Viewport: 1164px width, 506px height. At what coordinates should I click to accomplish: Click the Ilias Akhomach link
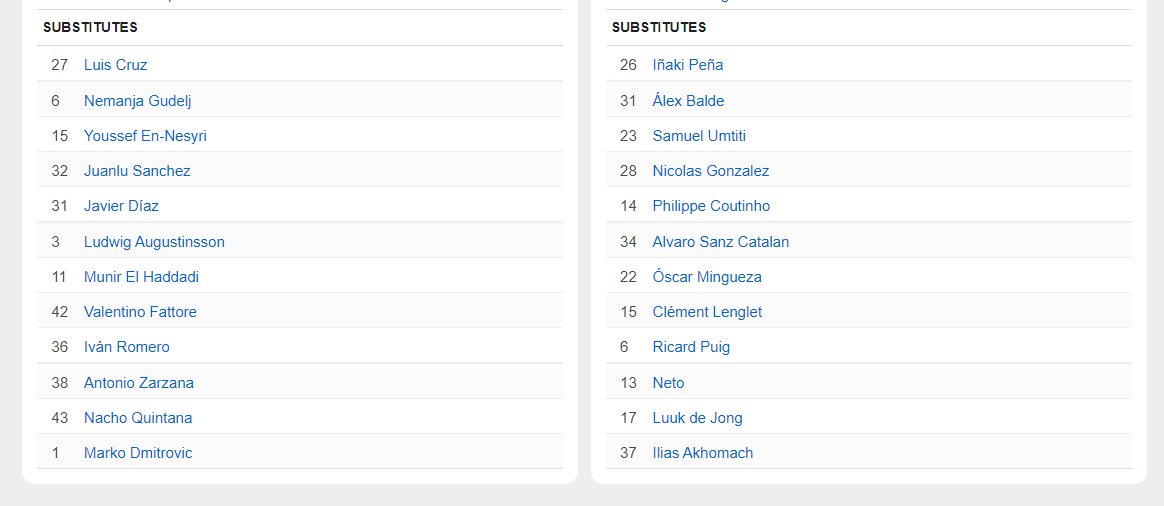[703, 453]
